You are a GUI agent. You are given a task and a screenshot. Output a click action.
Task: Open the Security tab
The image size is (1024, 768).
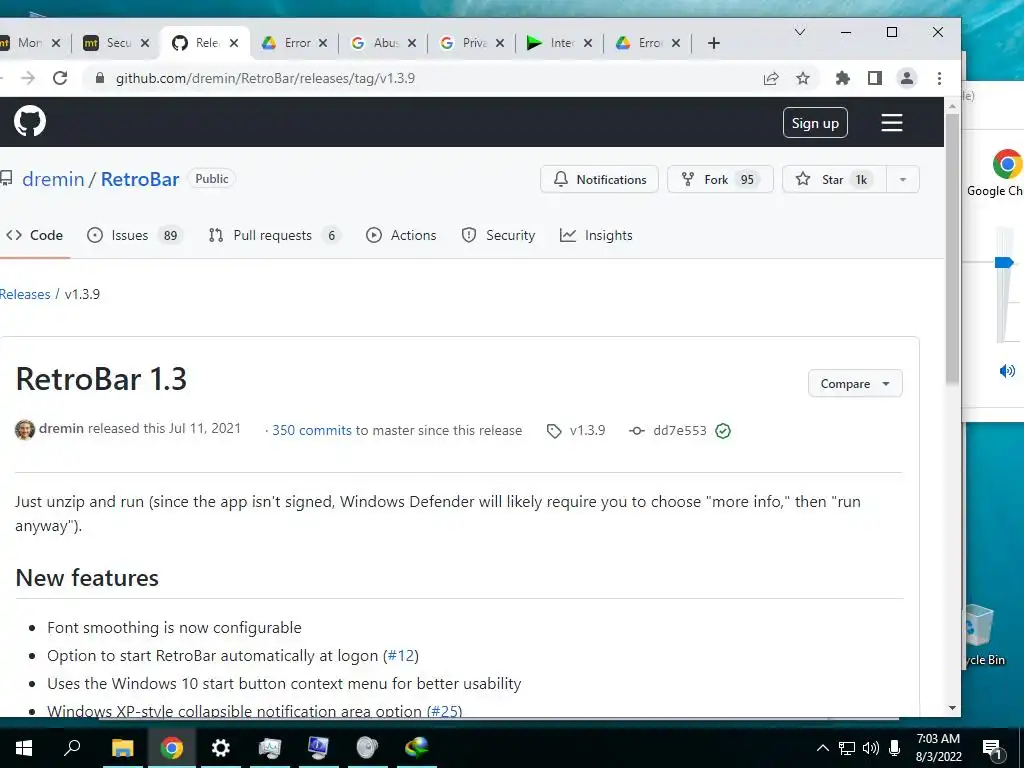coord(498,235)
